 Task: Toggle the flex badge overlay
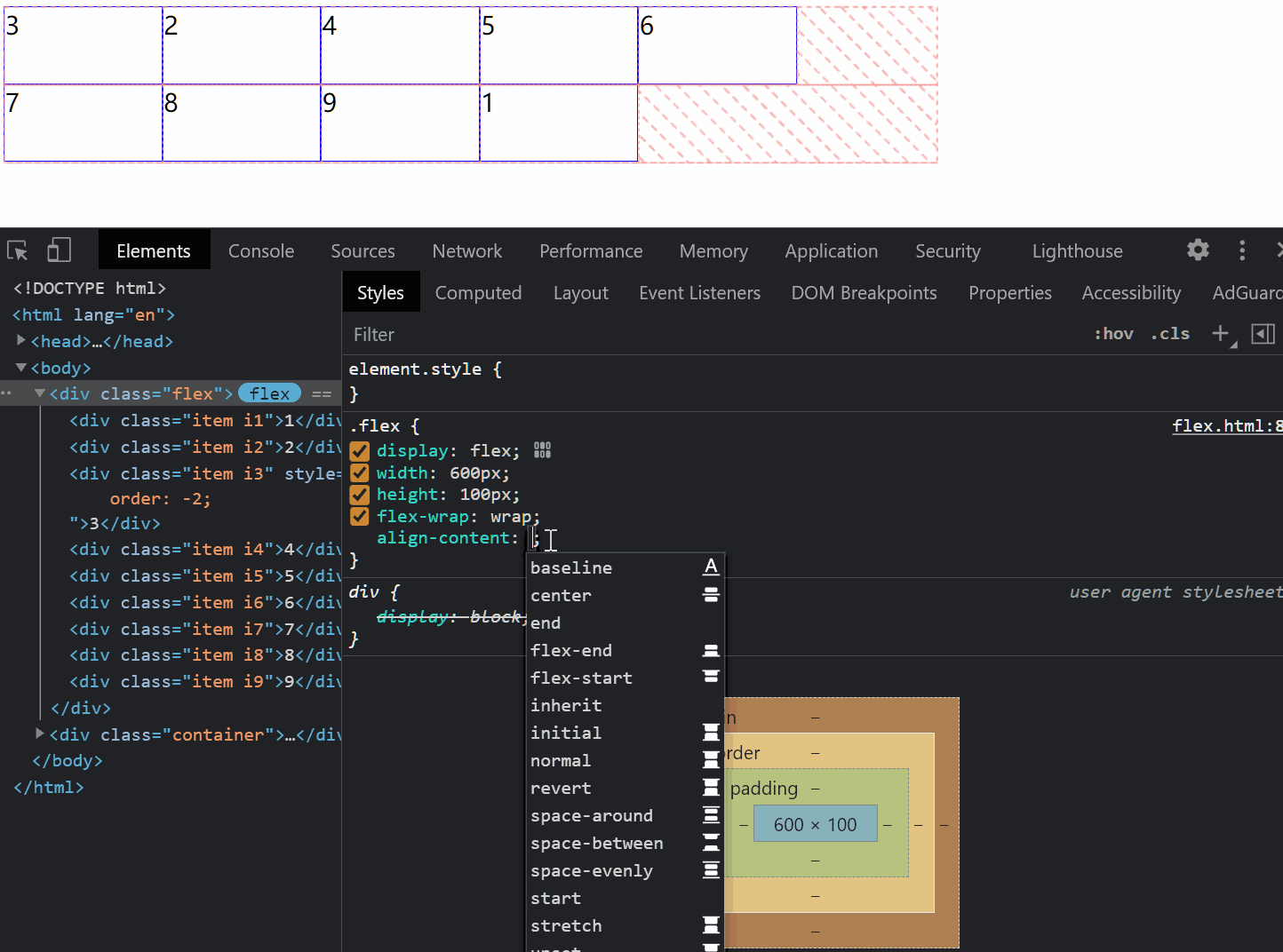[269, 393]
